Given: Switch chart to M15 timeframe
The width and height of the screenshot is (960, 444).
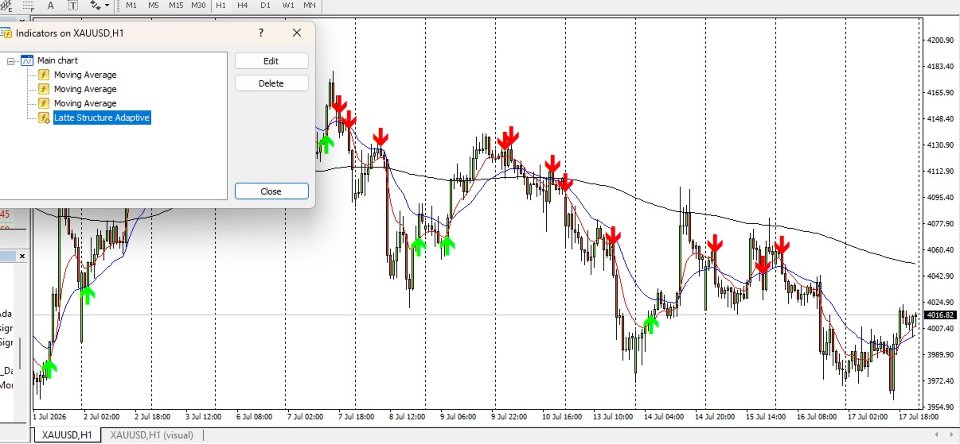Looking at the screenshot, I should 176,5.
